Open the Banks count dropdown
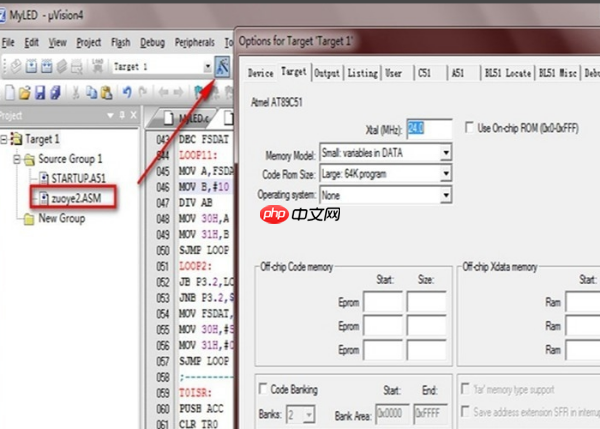Viewport: 600px width, 429px height. tap(309, 414)
